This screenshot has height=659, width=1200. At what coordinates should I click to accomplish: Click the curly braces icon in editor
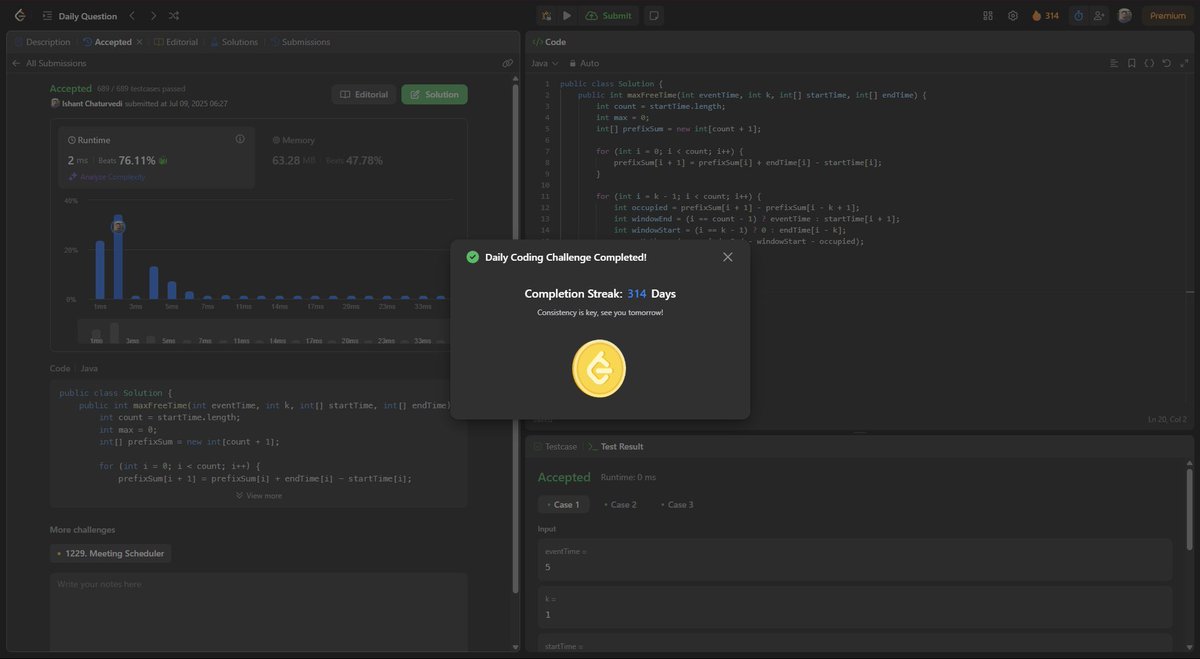coord(1150,63)
